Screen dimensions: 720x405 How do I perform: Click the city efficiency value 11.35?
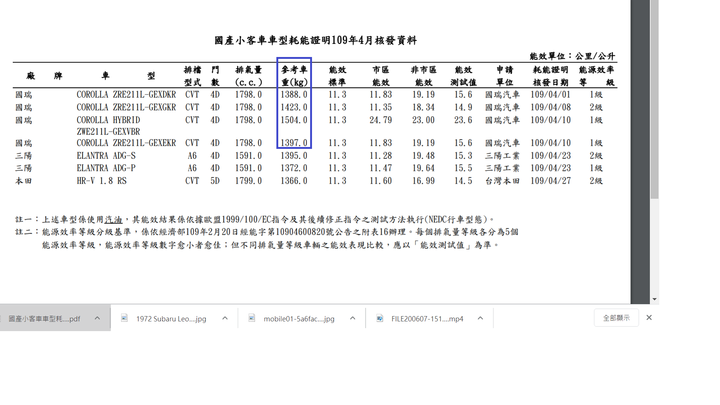point(381,107)
